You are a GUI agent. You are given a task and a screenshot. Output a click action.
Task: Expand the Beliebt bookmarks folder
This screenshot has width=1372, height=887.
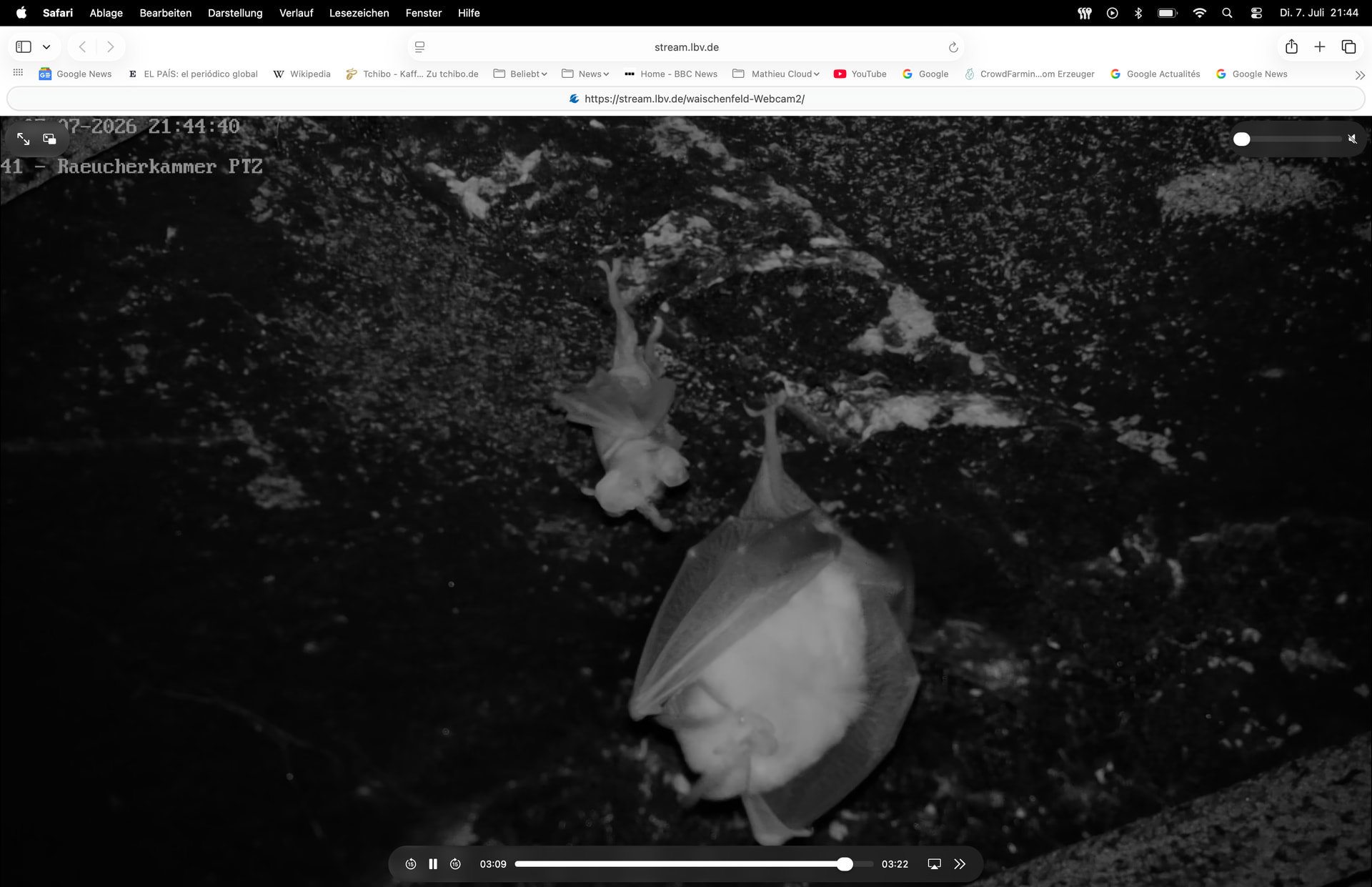point(520,74)
